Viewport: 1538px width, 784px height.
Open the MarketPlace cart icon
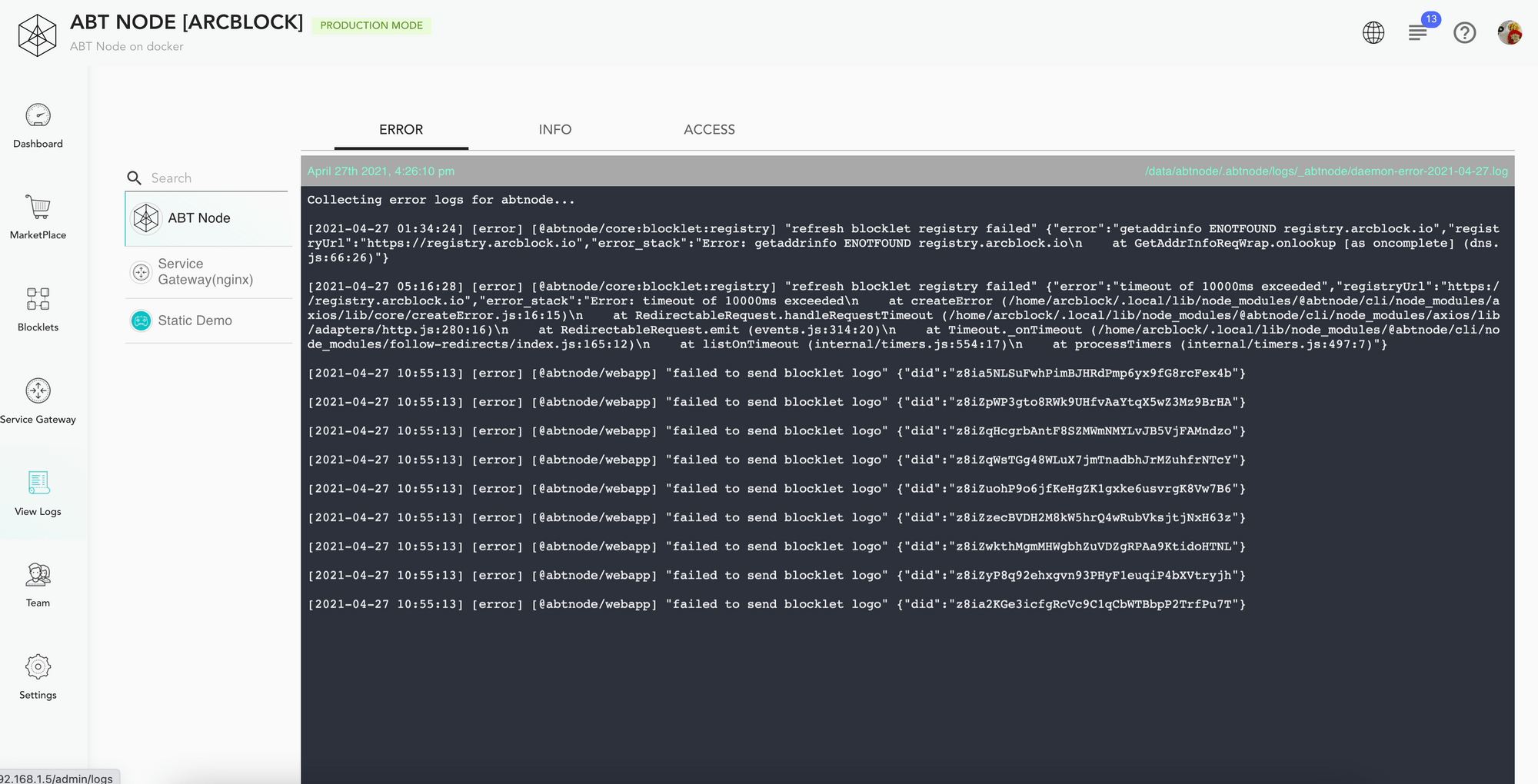pos(38,207)
